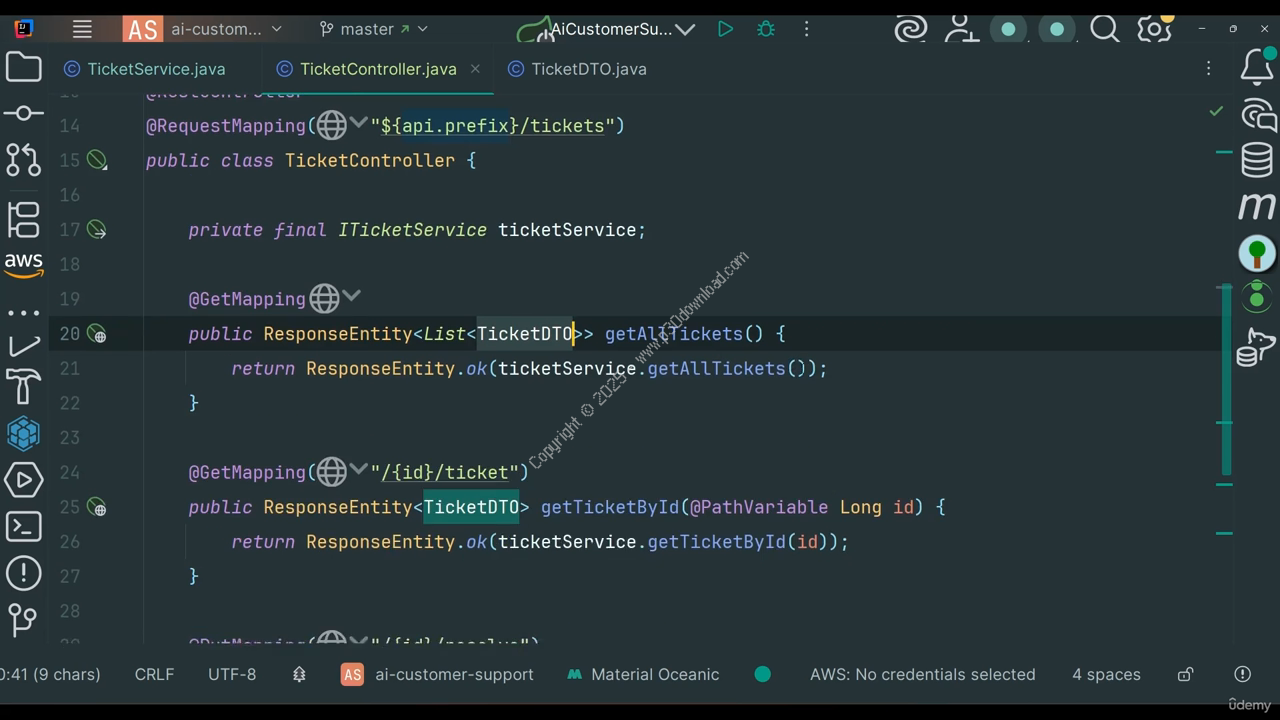Click the UTF-8 encoding status widget
The width and height of the screenshot is (1280, 720).
point(232,674)
